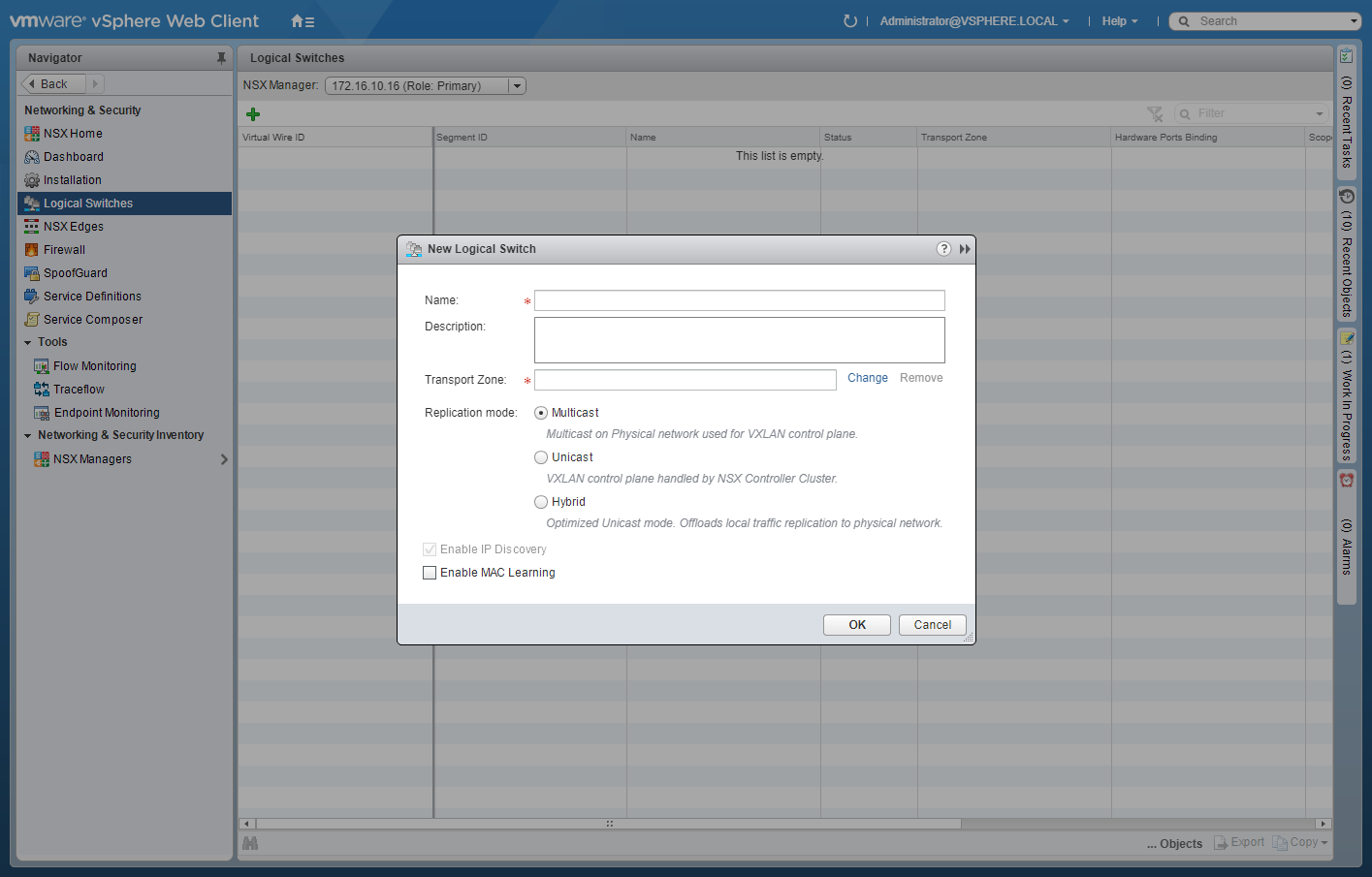This screenshot has width=1372, height=877.
Task: Open Firewall from the navigator
Action: [x=64, y=250]
